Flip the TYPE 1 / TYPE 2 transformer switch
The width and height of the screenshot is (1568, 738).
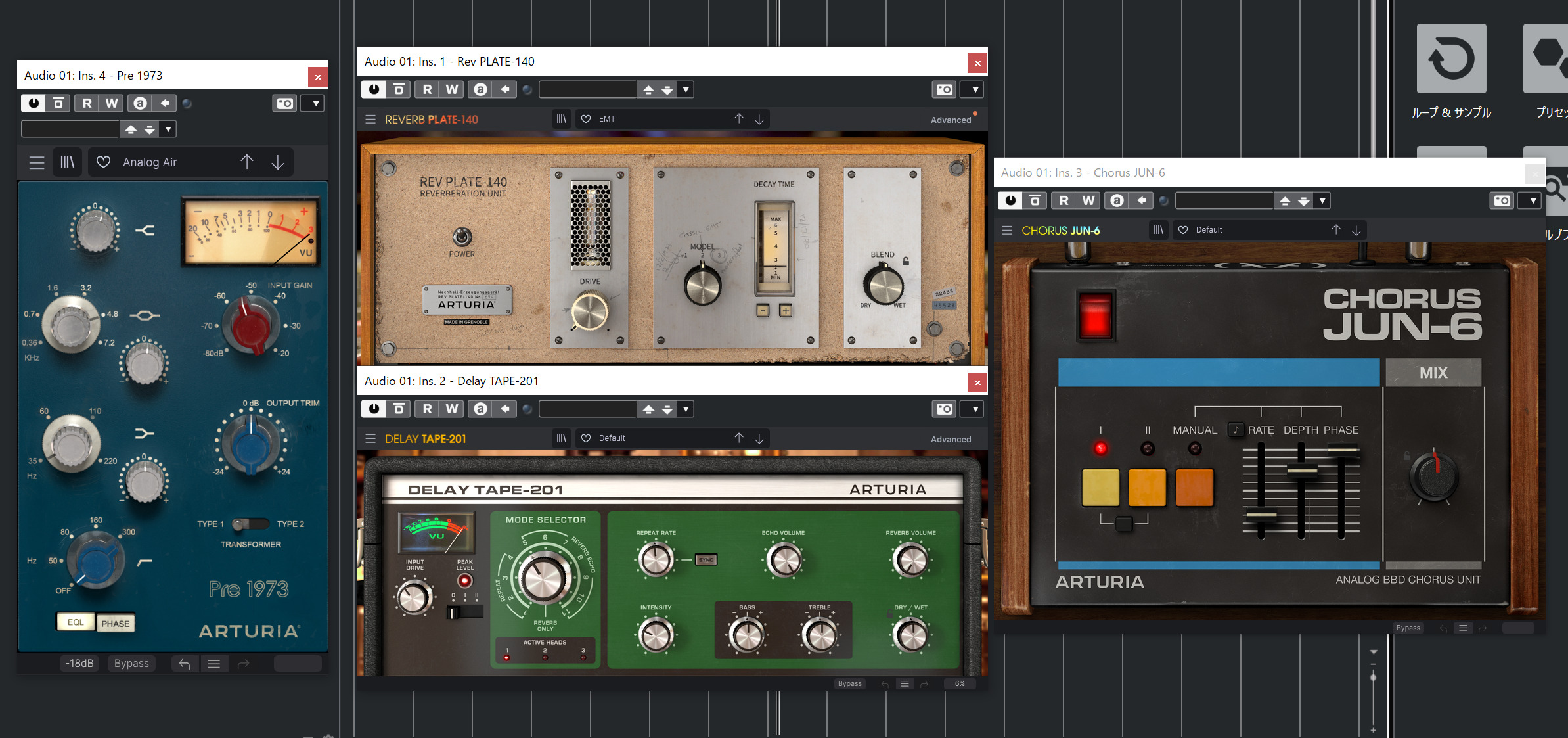click(x=250, y=524)
